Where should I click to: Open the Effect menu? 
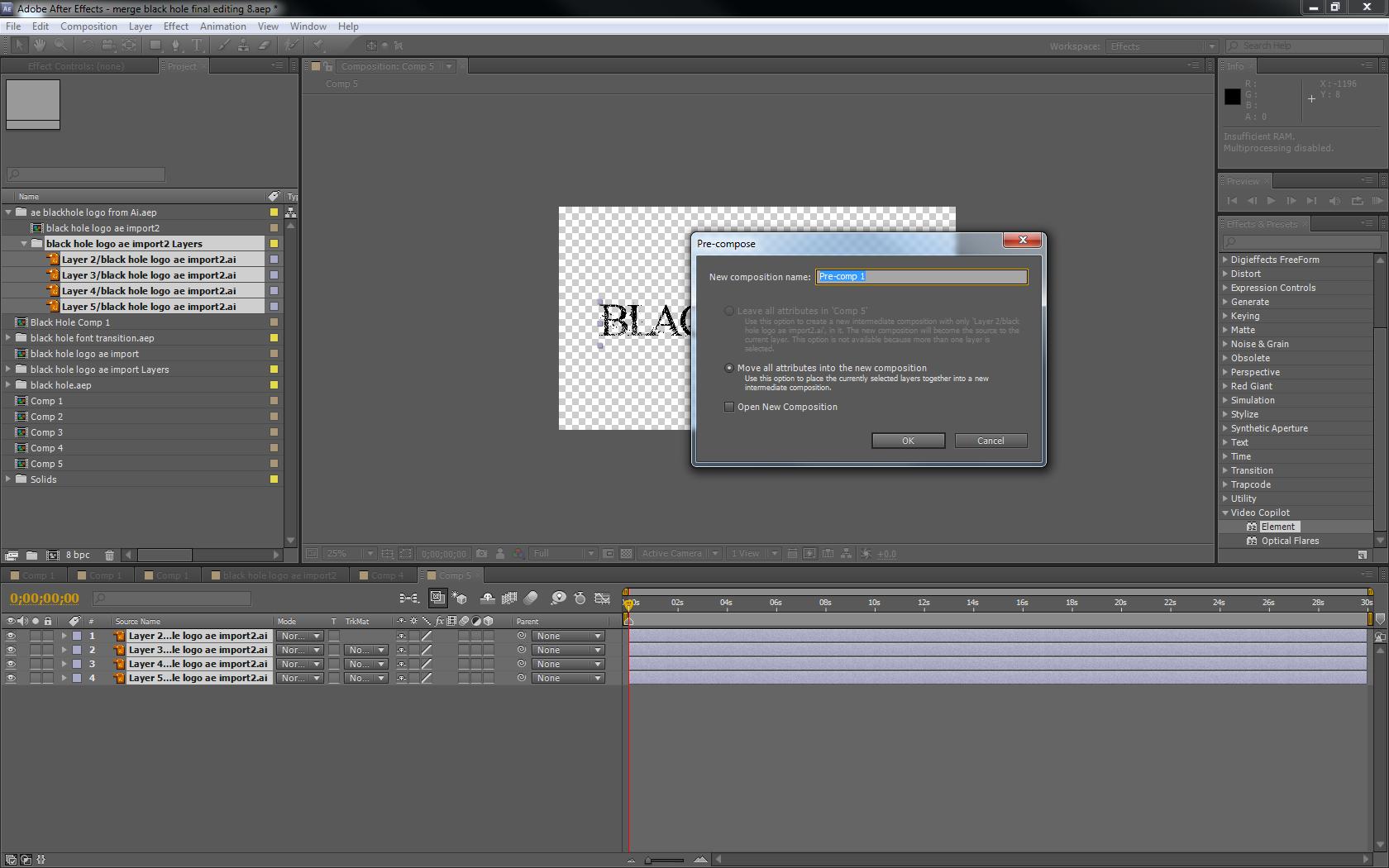175,26
